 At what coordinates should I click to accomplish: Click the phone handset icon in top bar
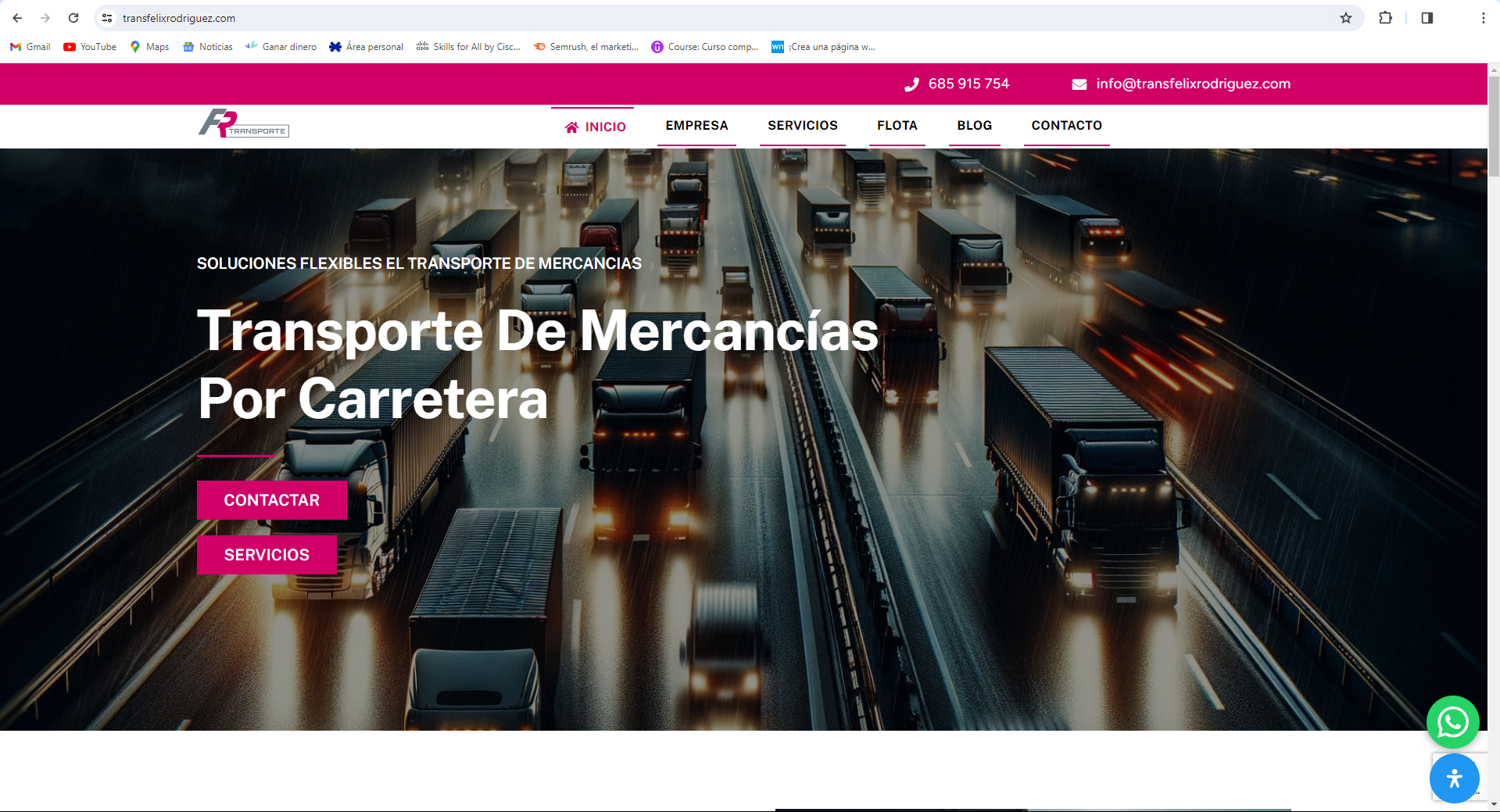911,84
